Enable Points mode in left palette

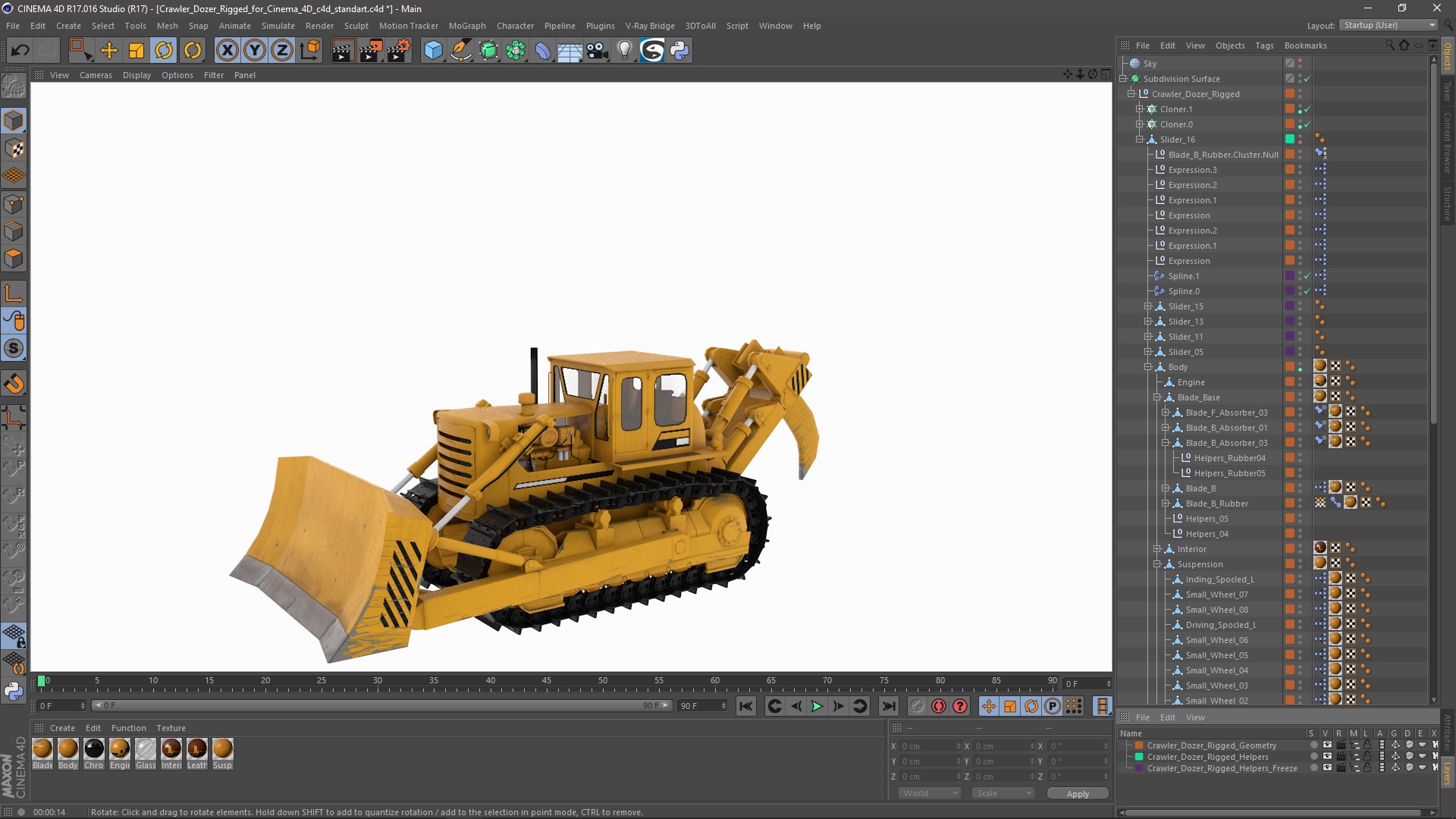coord(14,205)
